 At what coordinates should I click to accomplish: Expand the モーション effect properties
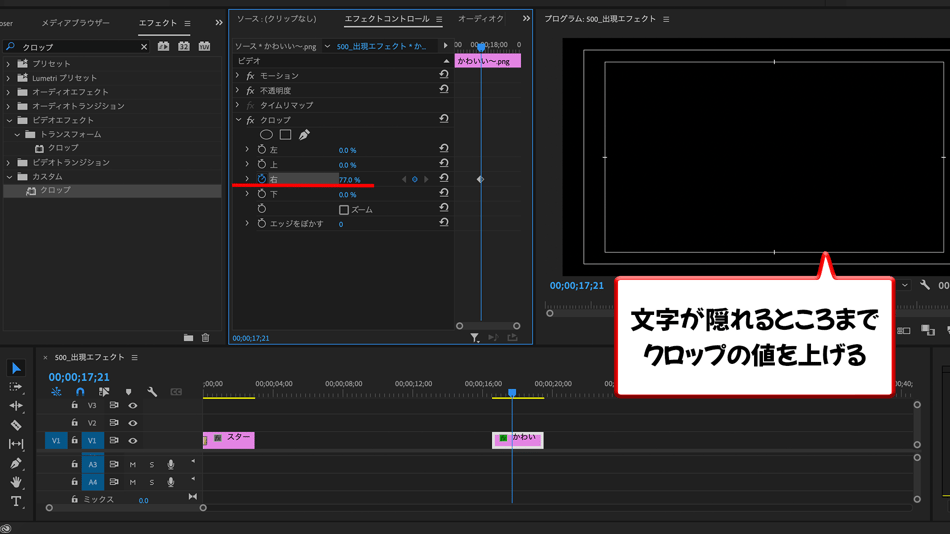click(x=238, y=76)
